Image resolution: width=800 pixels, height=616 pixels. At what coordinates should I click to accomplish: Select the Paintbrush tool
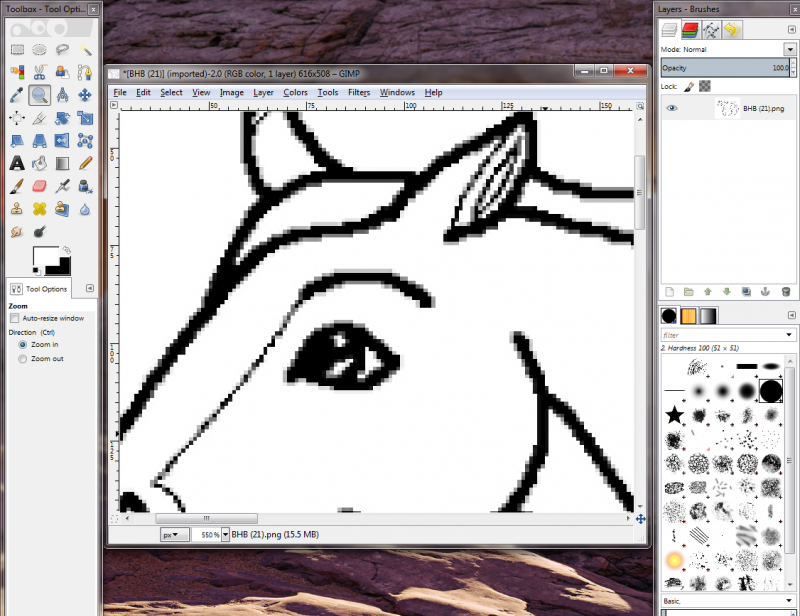click(17, 186)
